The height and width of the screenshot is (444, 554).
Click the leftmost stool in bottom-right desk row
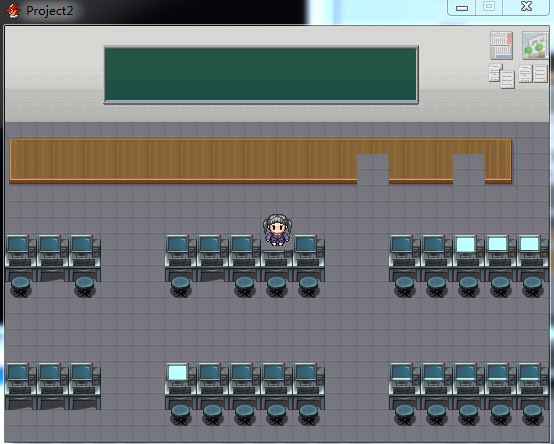tap(405, 414)
